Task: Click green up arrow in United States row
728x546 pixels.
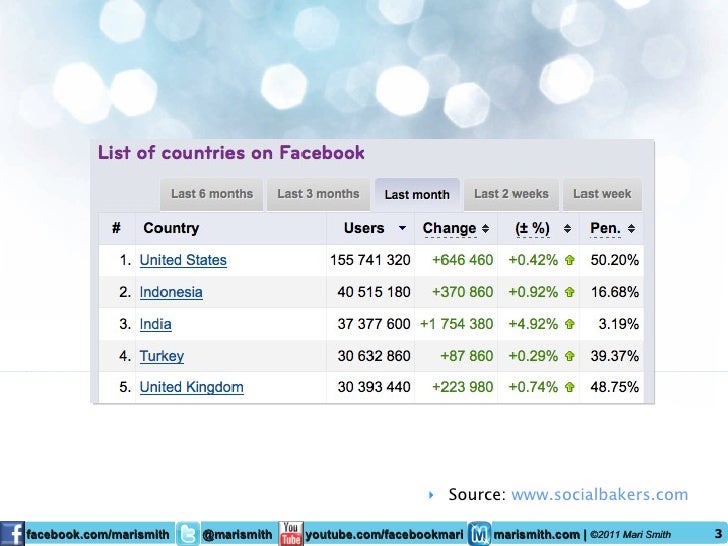Action: pyautogui.click(x=570, y=260)
